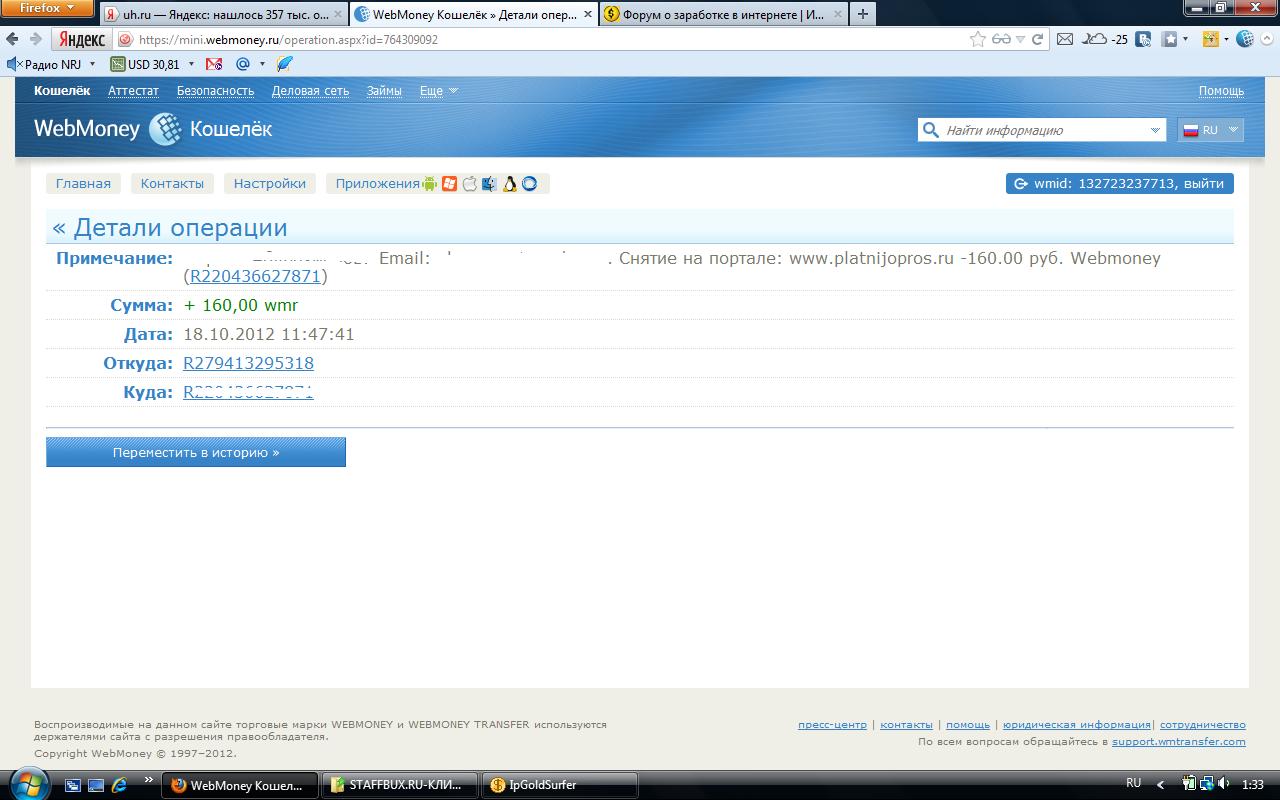The height and width of the screenshot is (800, 1280).
Task: Open IpGoldSurfer from the taskbar
Action: coord(558,785)
